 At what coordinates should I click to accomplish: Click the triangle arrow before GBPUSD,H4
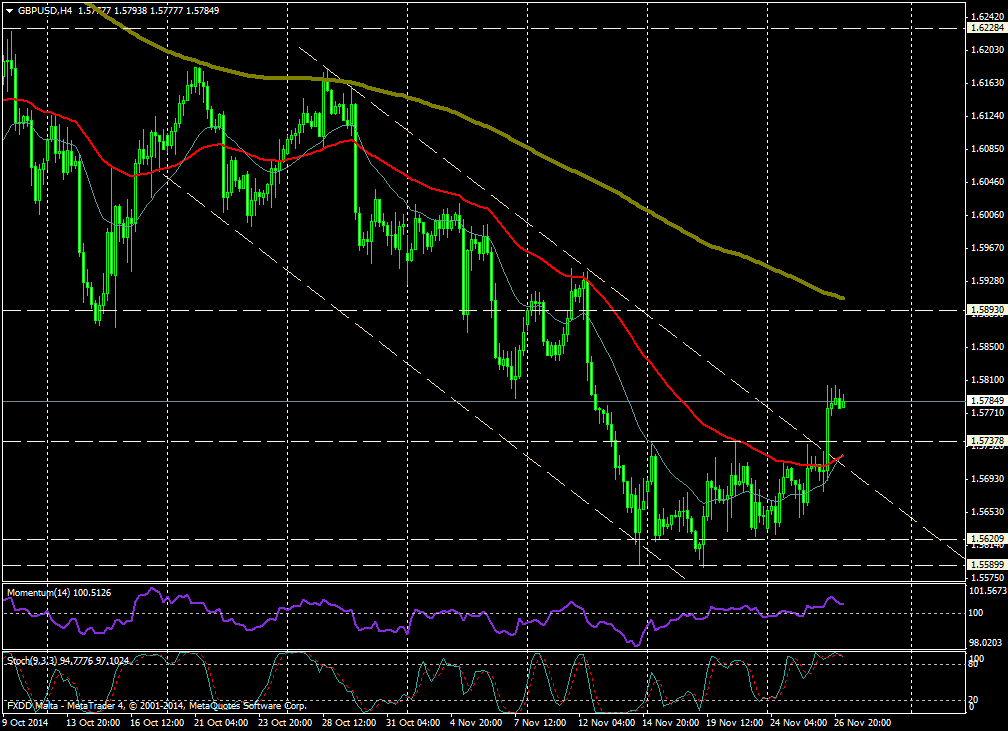coord(9,10)
